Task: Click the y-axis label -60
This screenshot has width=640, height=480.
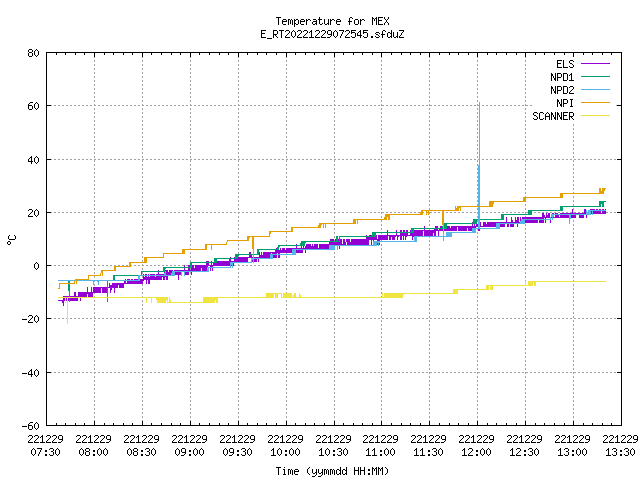Action: (x=31, y=426)
